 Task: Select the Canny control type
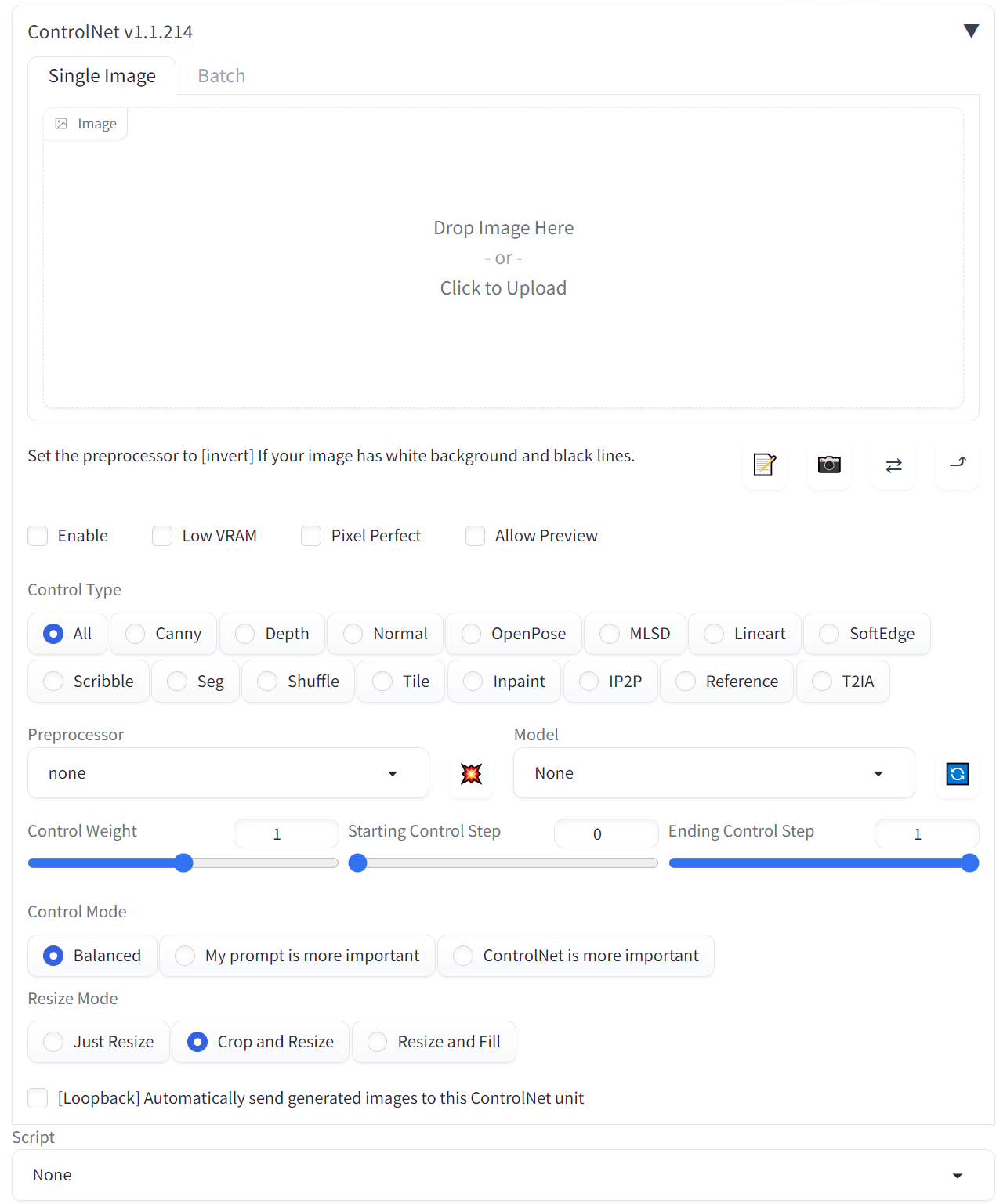coord(164,634)
